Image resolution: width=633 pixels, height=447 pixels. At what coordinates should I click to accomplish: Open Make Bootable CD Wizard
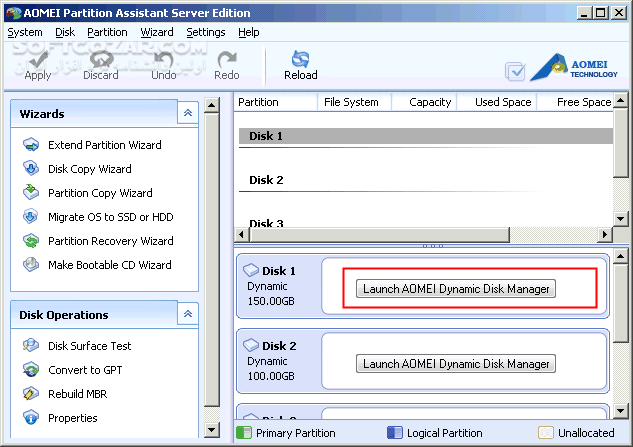[109, 265]
